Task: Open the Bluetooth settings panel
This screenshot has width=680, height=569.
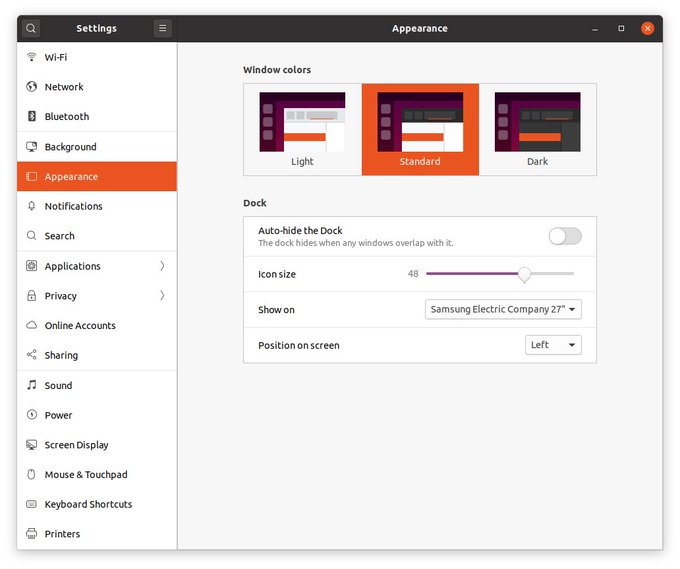Action: (97, 116)
